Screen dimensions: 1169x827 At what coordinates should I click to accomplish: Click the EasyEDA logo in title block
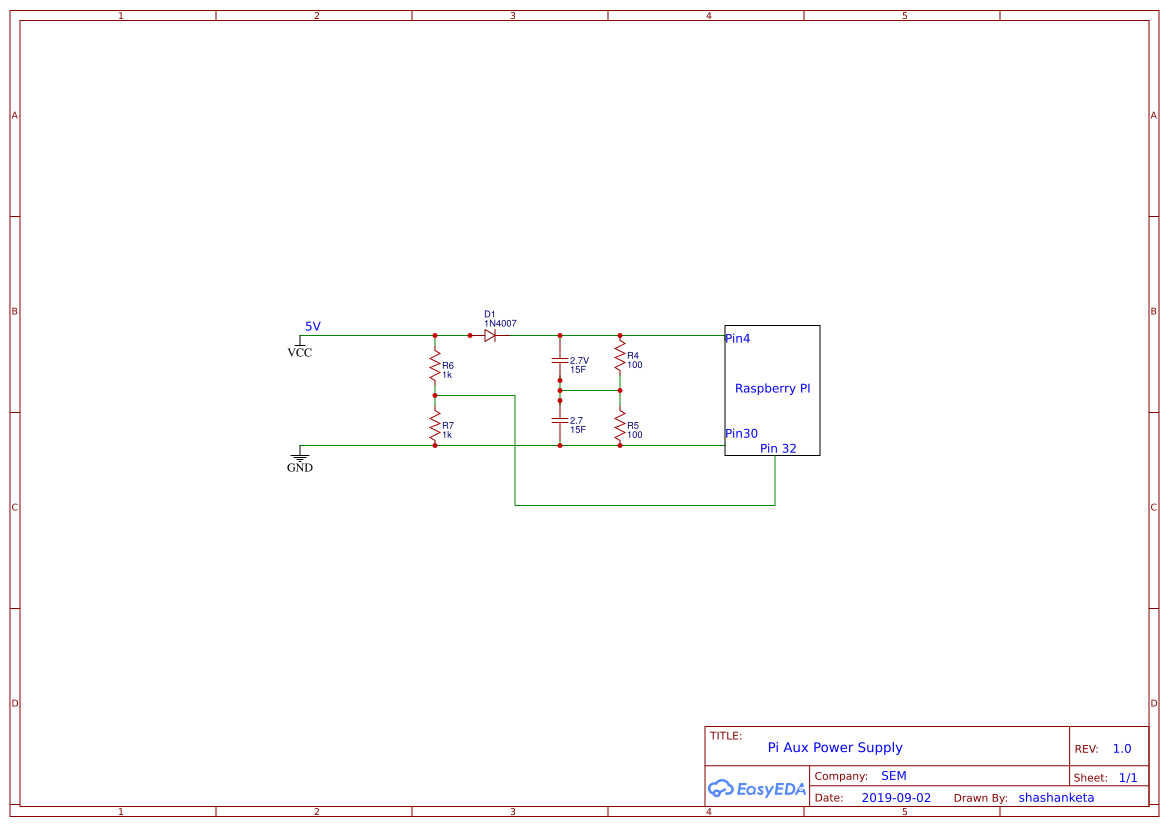pos(756,789)
